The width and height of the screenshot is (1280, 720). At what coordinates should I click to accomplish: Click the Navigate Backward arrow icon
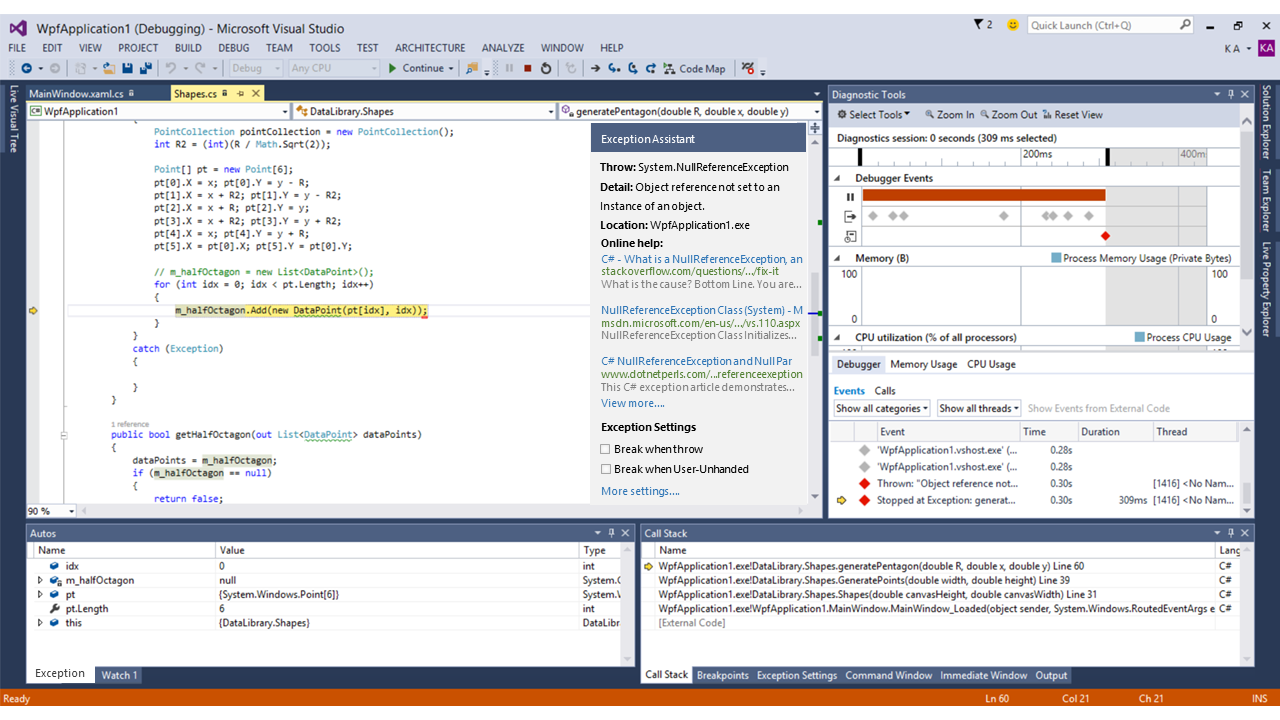27,68
